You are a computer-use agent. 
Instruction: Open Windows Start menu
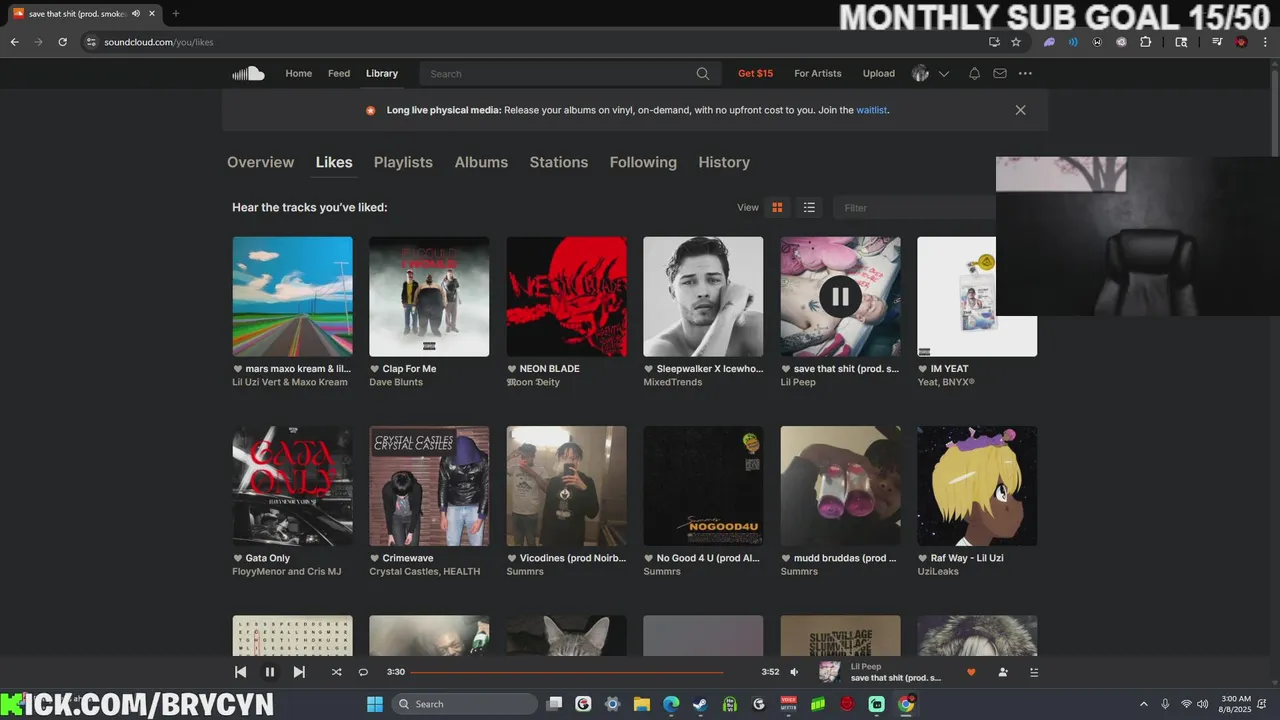pos(375,704)
